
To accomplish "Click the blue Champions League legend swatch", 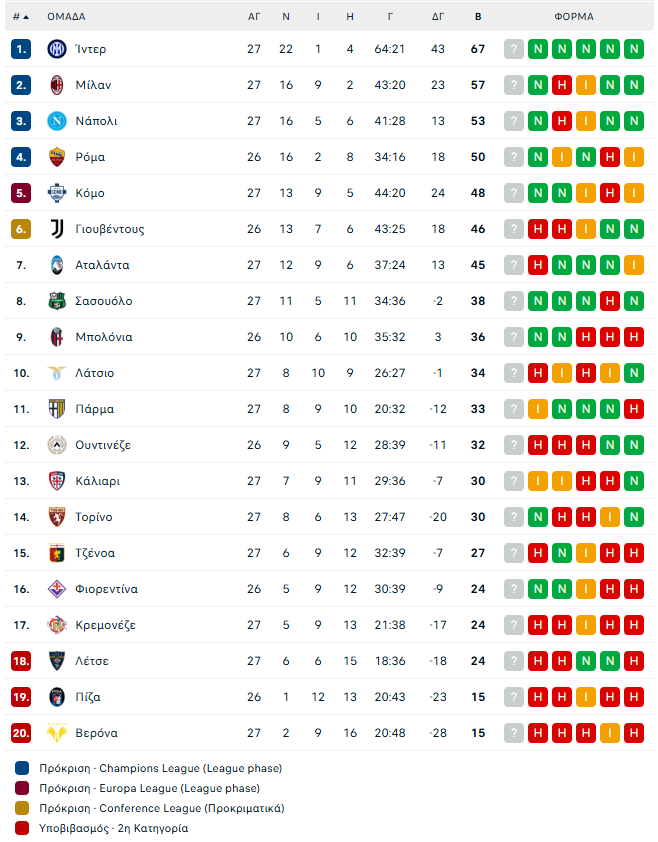I will coord(23,768).
